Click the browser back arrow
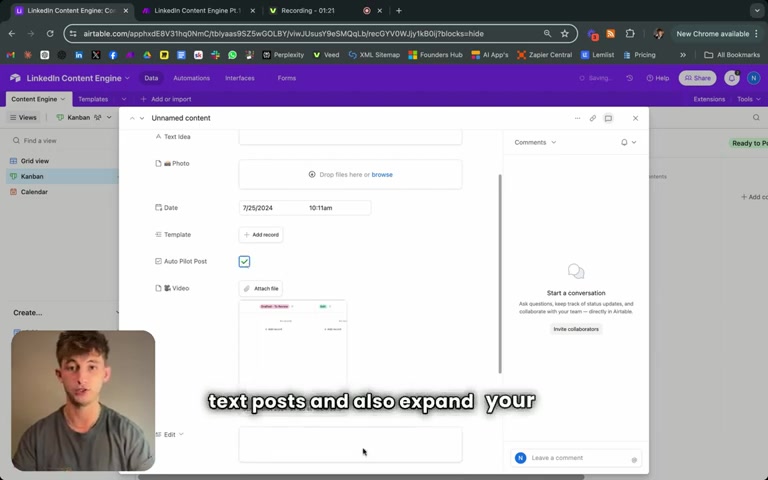Image resolution: width=768 pixels, height=480 pixels. pos(12,34)
